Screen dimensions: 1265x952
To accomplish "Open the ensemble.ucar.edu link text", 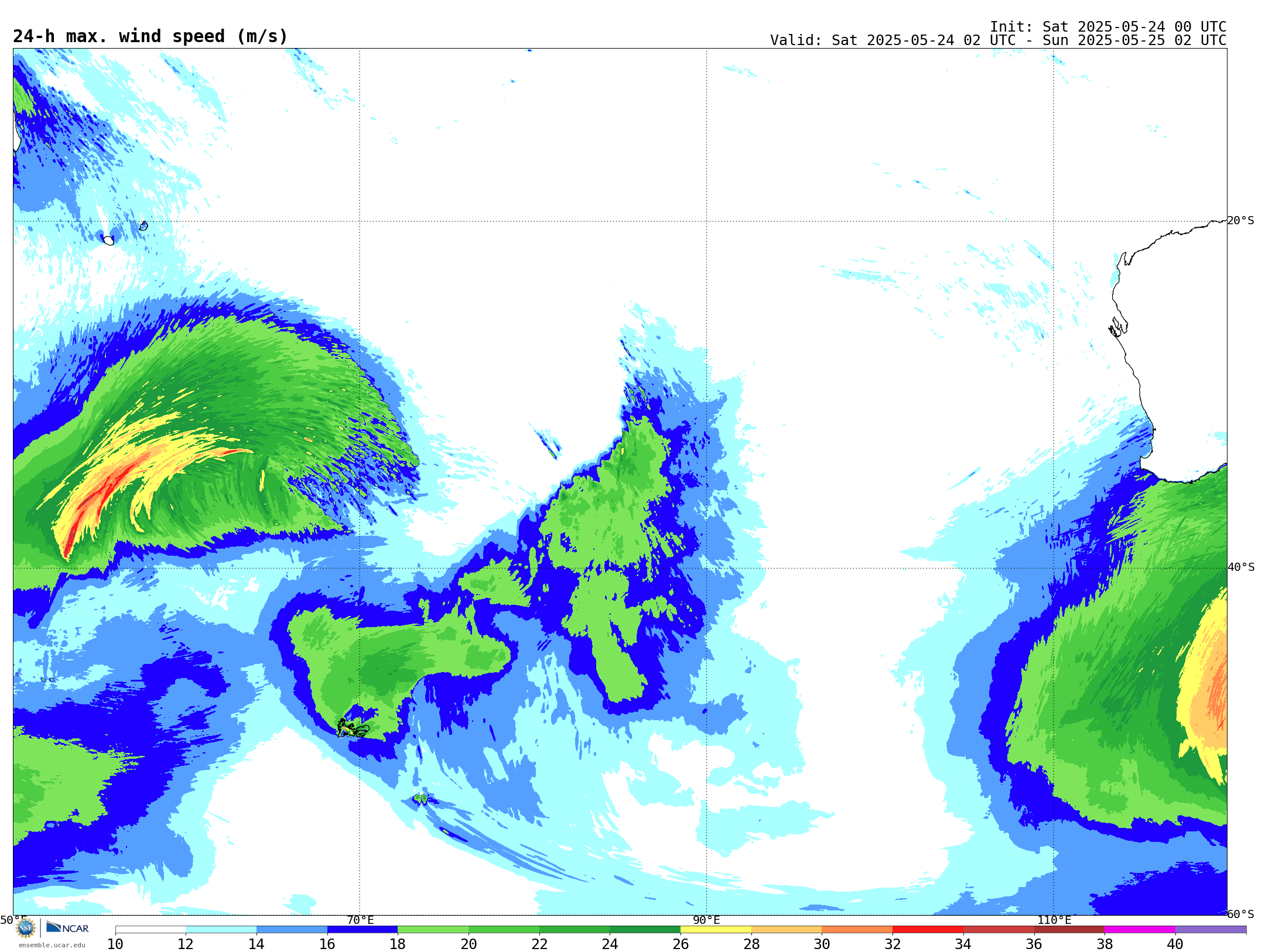I will (x=52, y=945).
